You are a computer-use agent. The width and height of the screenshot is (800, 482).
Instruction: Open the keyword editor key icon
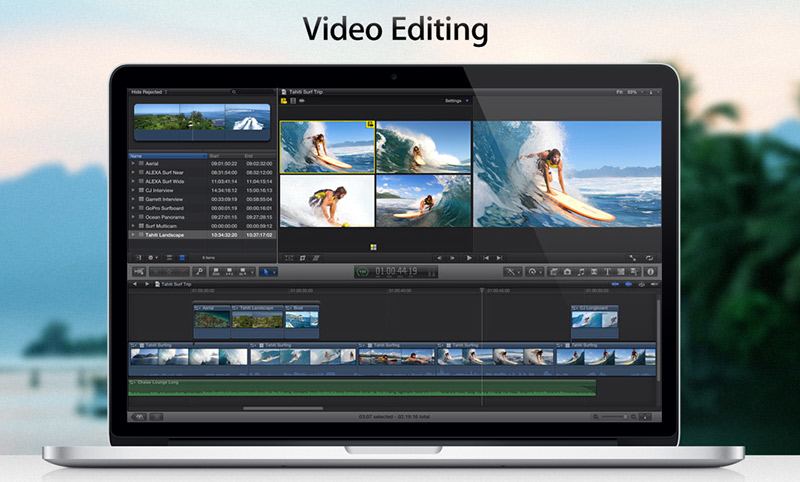(199, 272)
